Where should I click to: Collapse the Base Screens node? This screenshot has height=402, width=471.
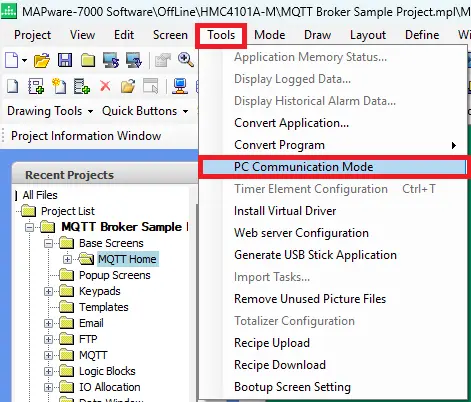click(48, 243)
